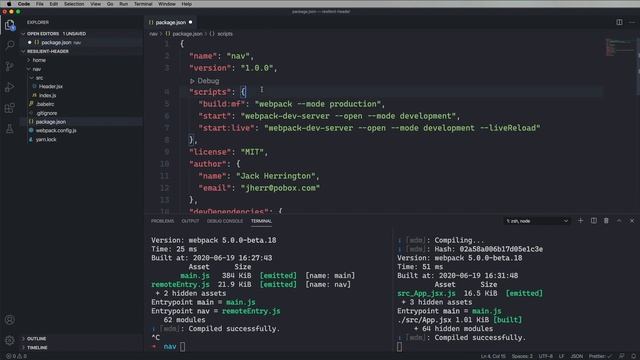Click the feedback icon in status bar
The image size is (640, 360).
click(x=621, y=356)
